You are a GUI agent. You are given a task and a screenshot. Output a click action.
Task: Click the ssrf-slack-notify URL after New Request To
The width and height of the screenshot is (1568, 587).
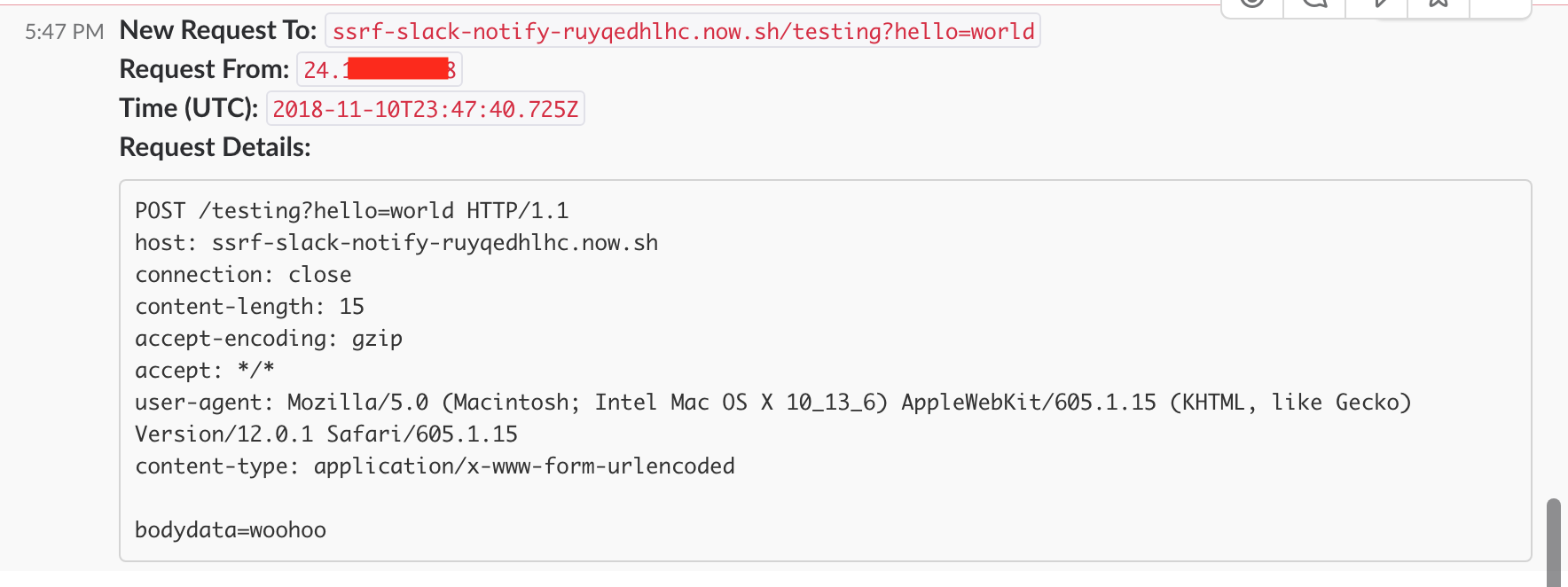tap(683, 31)
